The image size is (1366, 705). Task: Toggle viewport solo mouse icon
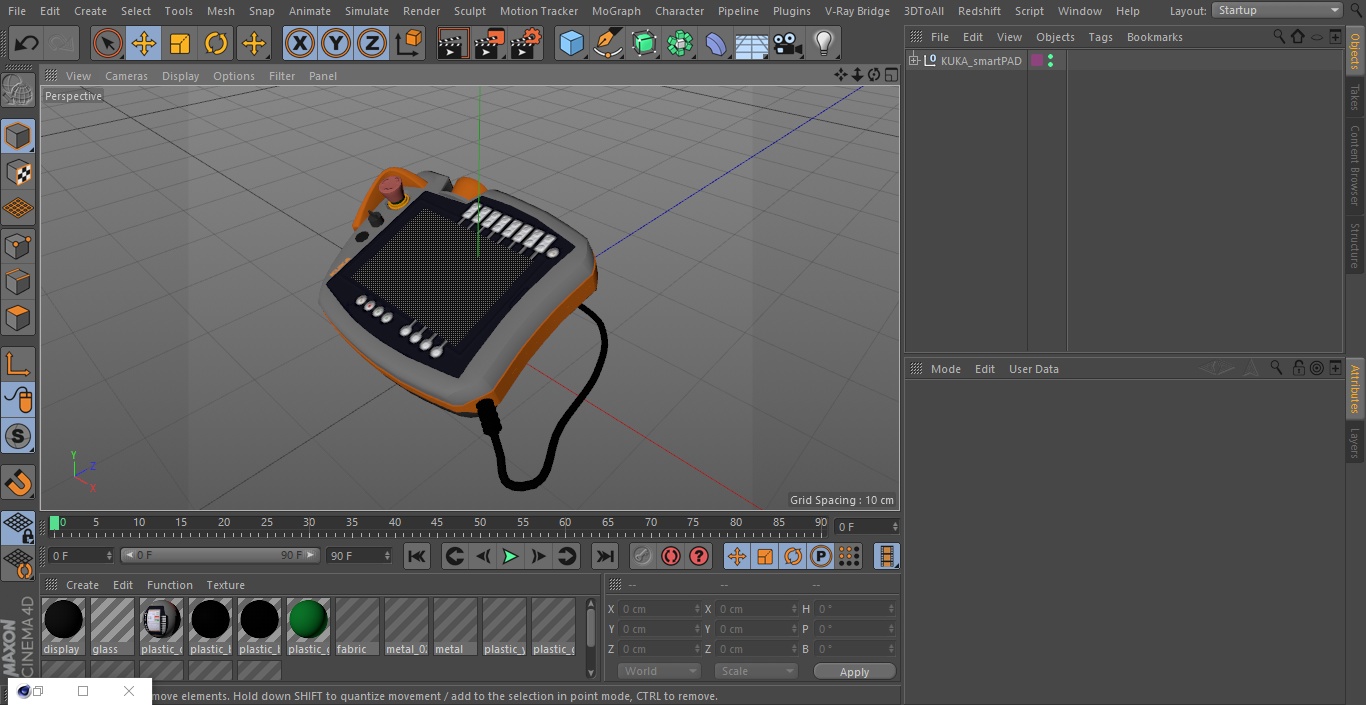(x=18, y=400)
